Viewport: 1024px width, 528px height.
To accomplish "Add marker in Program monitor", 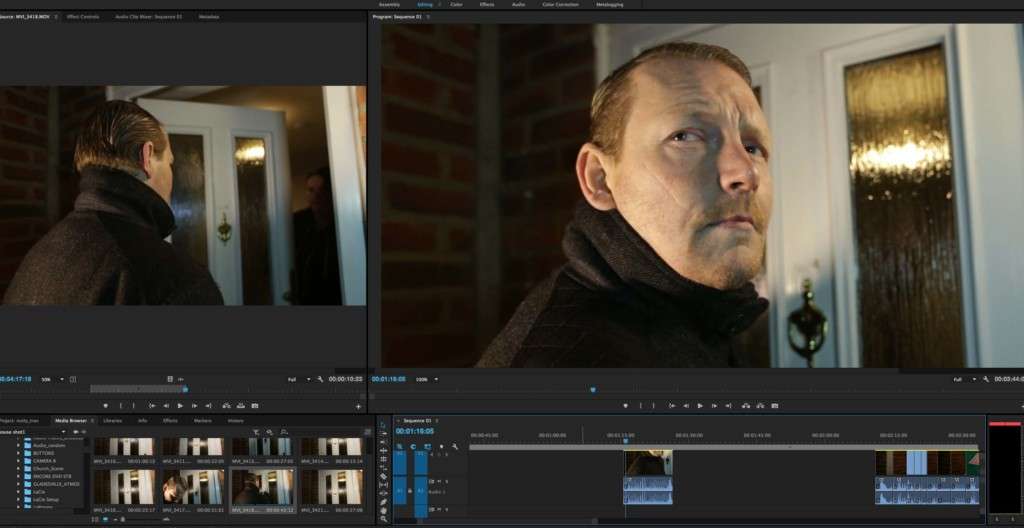I will point(625,406).
